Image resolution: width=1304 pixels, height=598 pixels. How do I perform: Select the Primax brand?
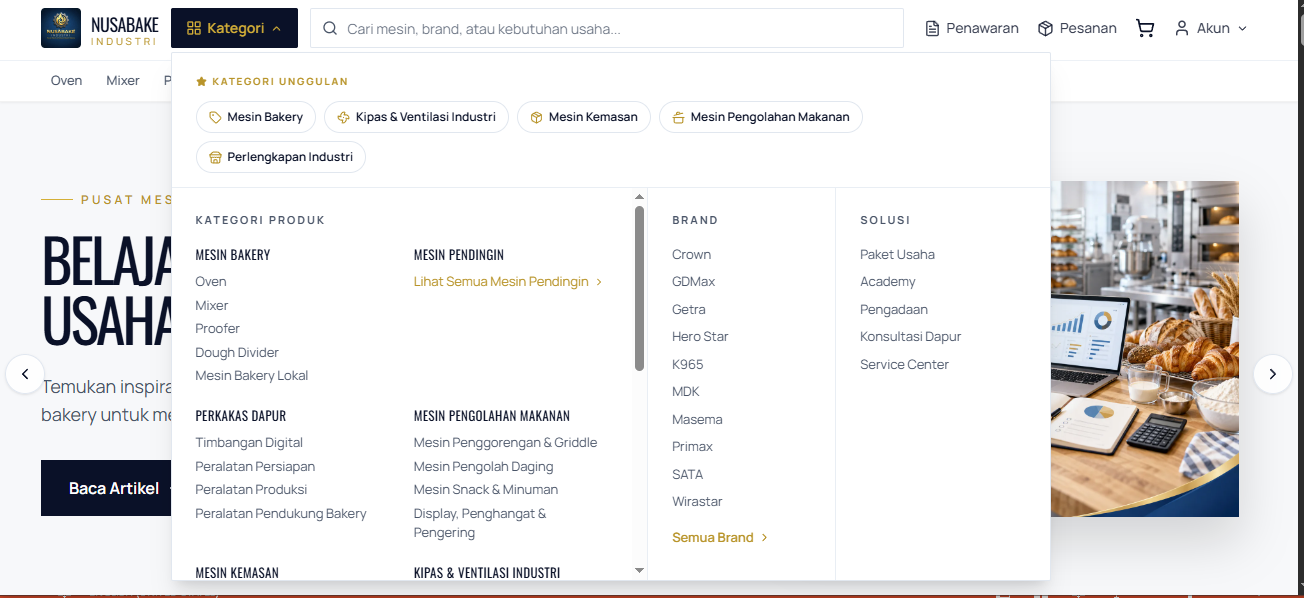tap(693, 447)
